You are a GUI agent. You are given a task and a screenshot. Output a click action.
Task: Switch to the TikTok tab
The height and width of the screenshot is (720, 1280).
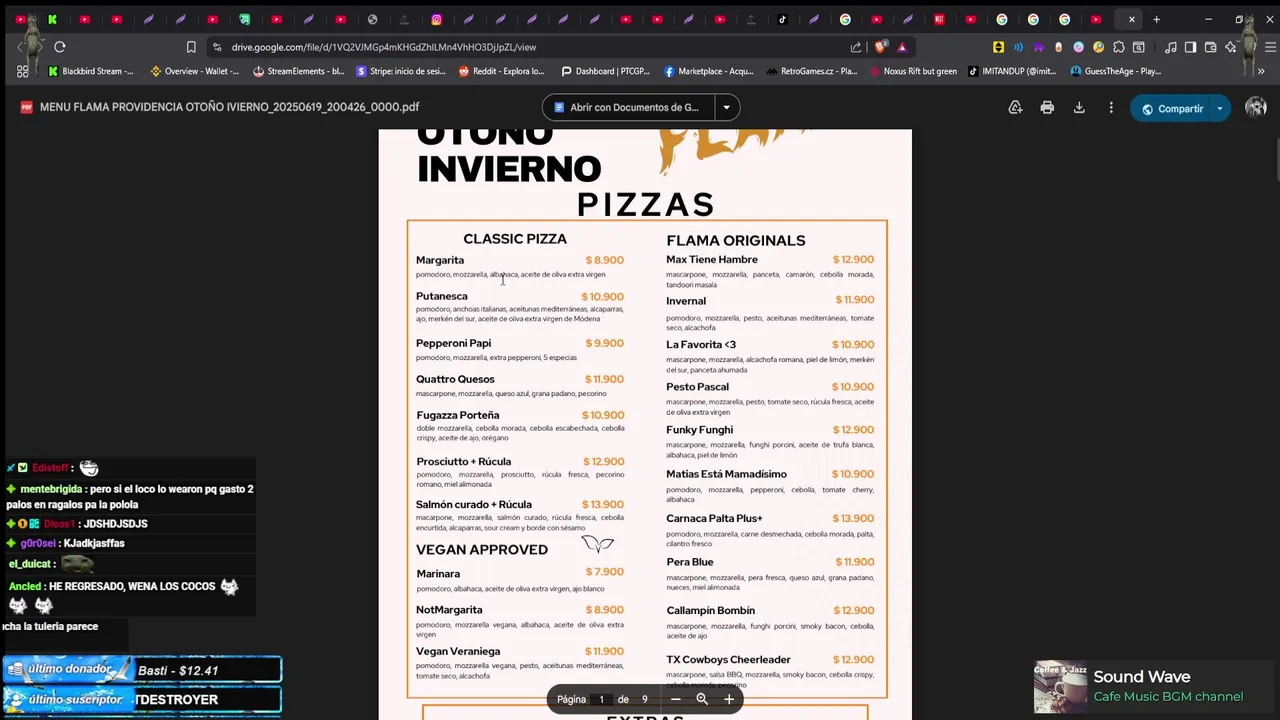pos(782,19)
